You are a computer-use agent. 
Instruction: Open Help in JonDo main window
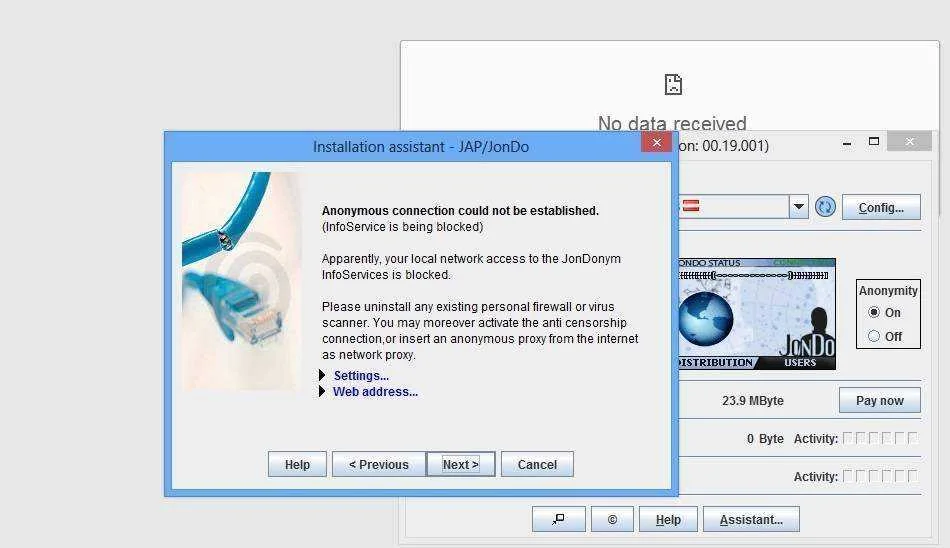pos(668,519)
